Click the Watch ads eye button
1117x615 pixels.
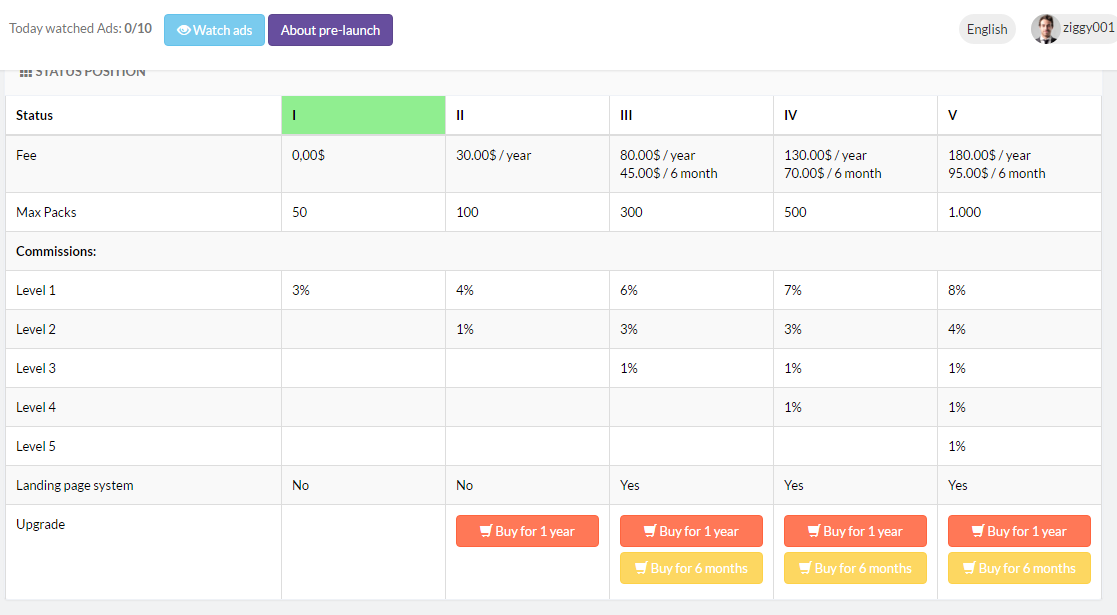coord(214,30)
